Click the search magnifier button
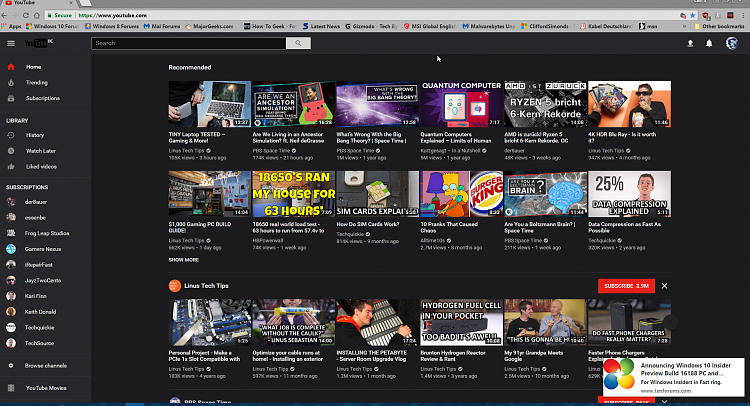Image resolution: width=750 pixels, height=406 pixels. [298, 43]
